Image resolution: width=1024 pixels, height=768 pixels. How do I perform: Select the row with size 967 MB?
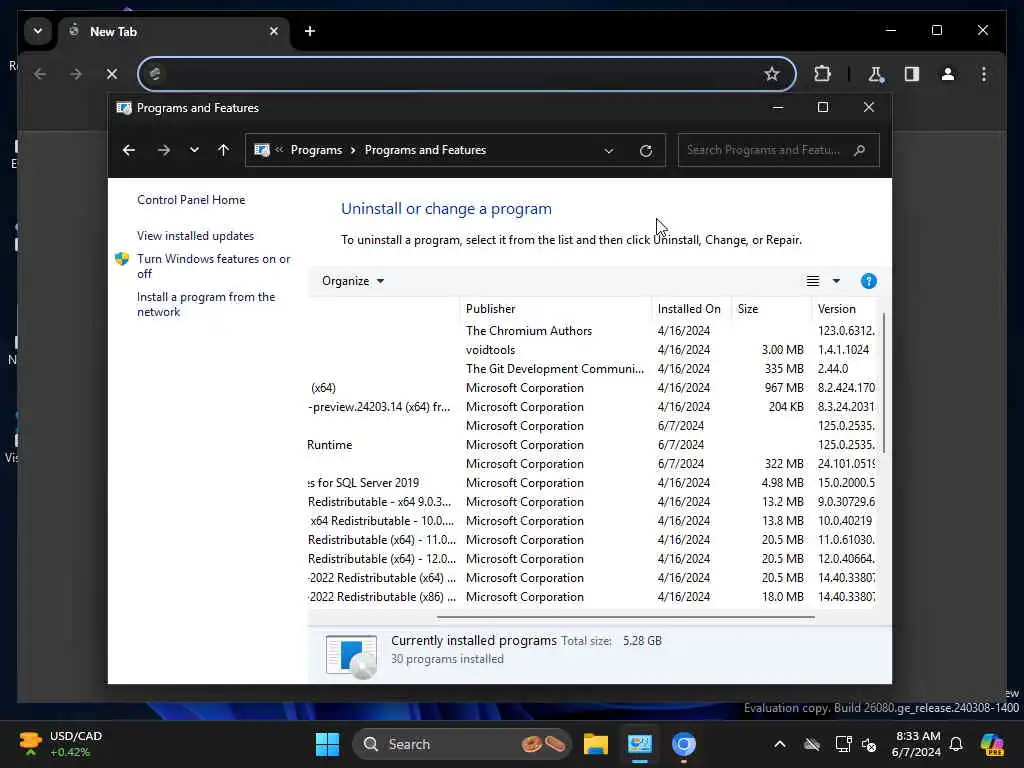[591, 388]
